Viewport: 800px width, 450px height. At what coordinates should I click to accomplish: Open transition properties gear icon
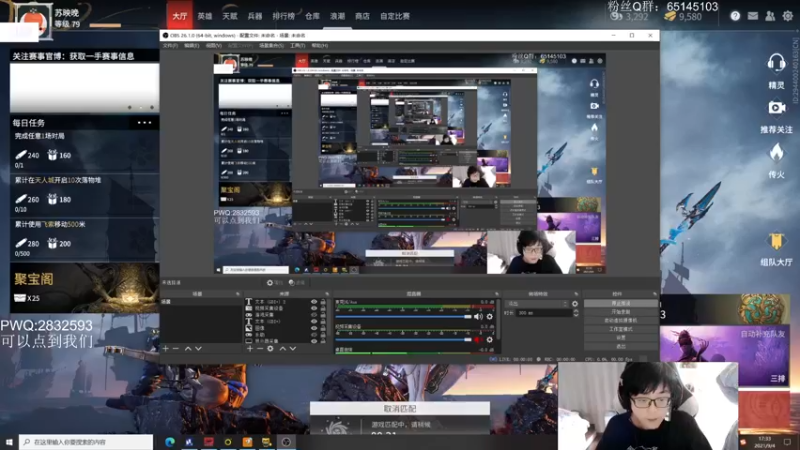tap(575, 304)
